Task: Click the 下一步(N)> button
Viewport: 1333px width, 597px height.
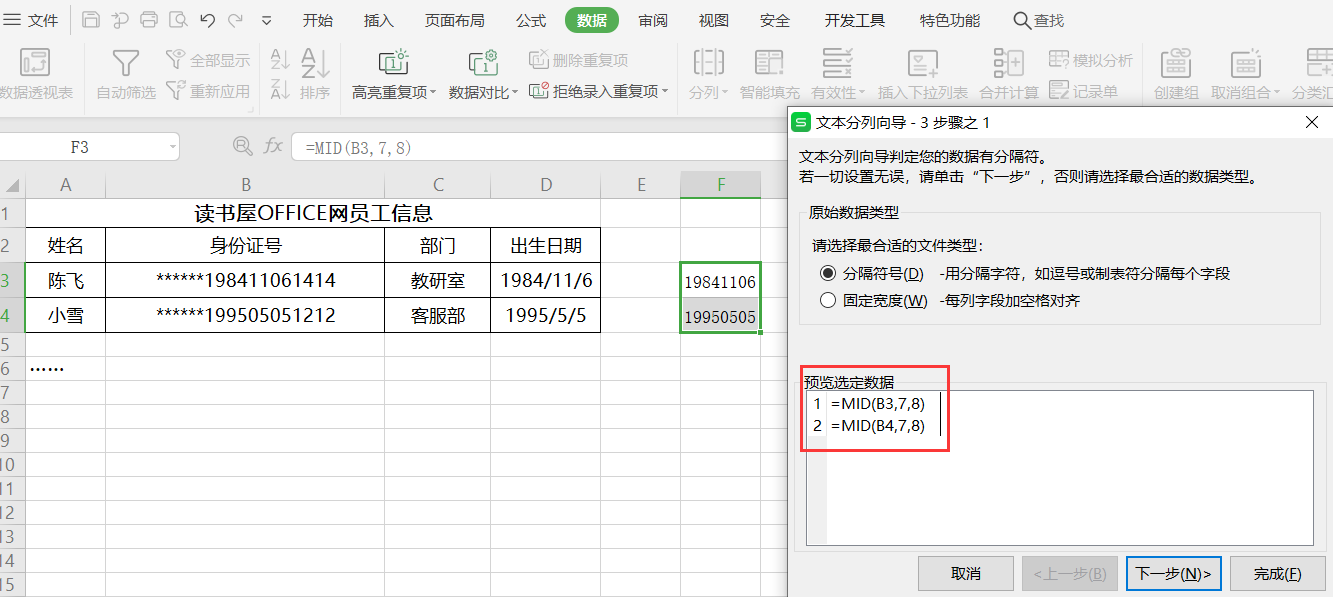Action: coord(1174,573)
